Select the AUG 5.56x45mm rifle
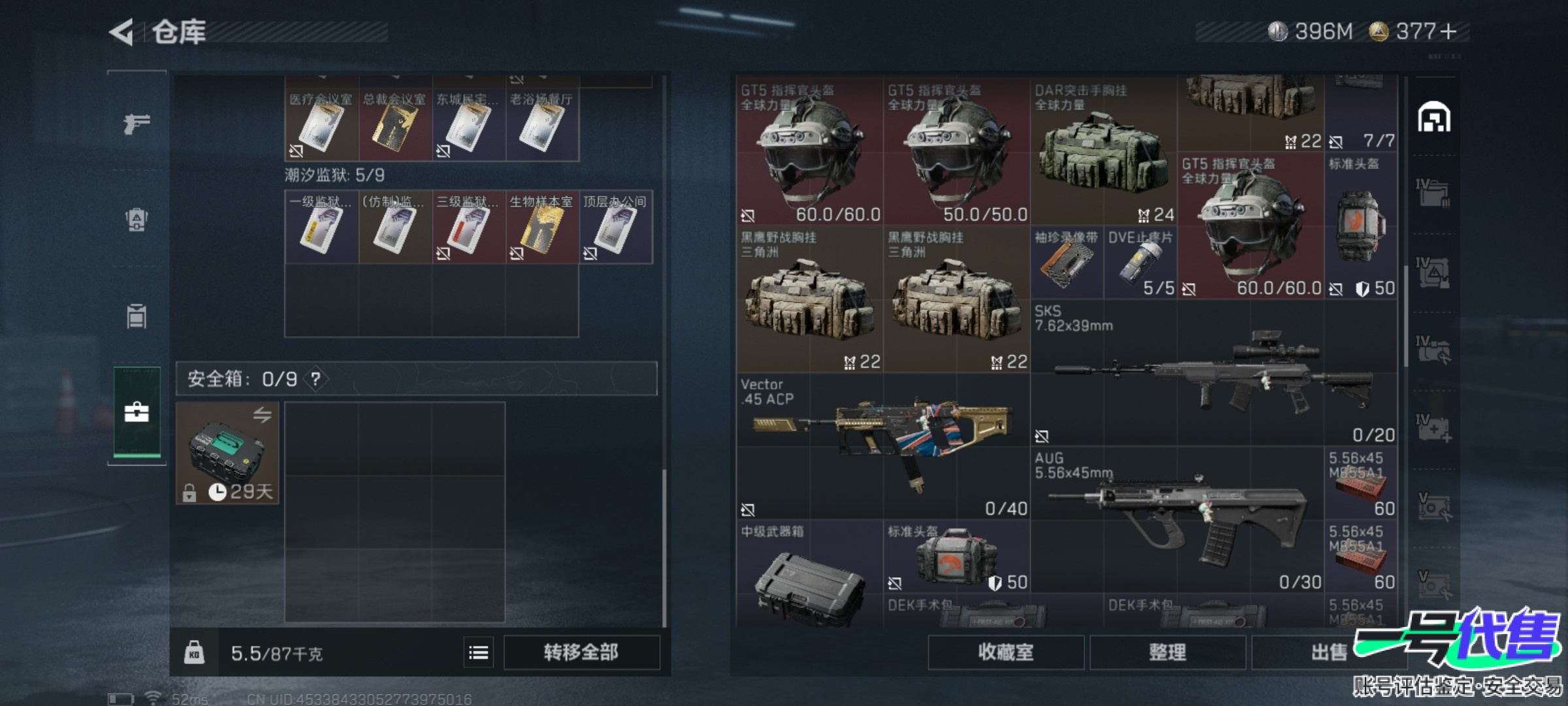 tap(1177, 520)
